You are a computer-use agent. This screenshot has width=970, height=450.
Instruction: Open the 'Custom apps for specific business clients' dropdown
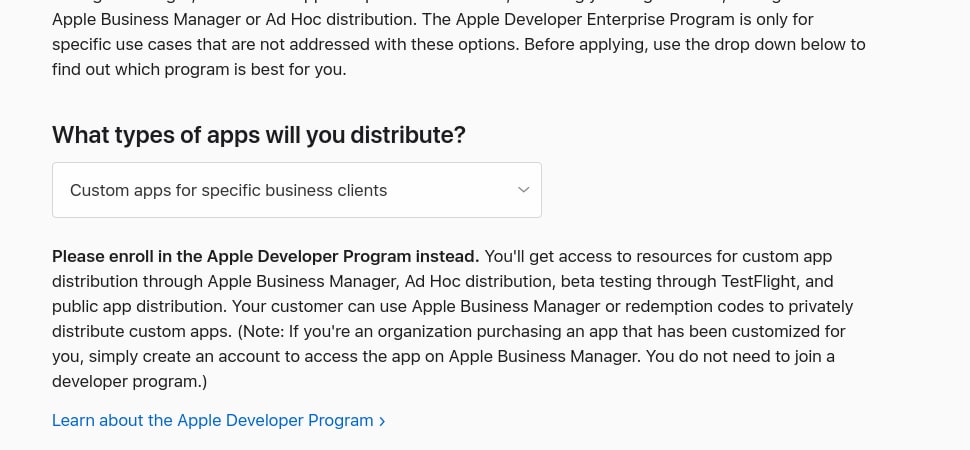[296, 190]
